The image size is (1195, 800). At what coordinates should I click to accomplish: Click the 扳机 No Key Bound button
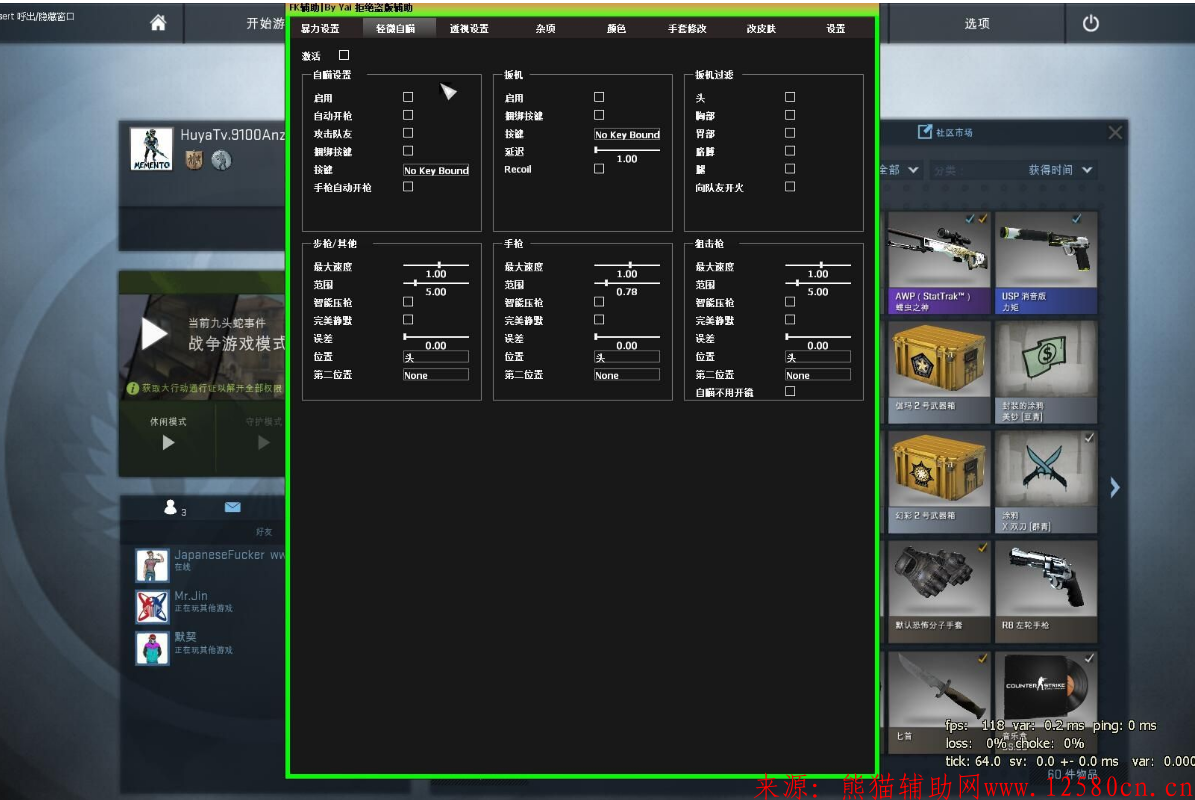[x=627, y=134]
